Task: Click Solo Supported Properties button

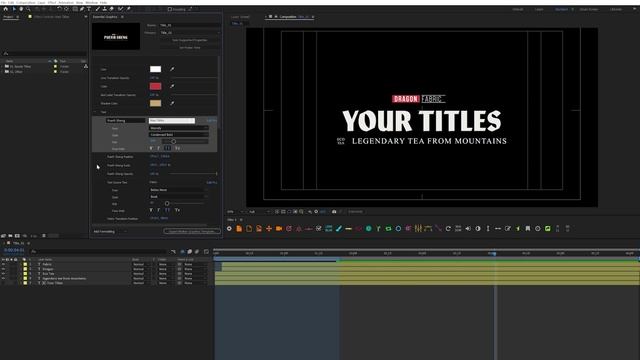Action: pyautogui.click(x=190, y=40)
